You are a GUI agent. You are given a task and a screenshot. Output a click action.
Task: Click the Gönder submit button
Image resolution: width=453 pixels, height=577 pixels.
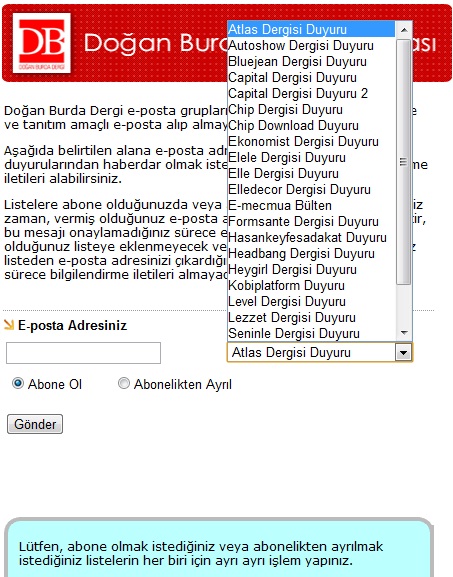point(35,424)
